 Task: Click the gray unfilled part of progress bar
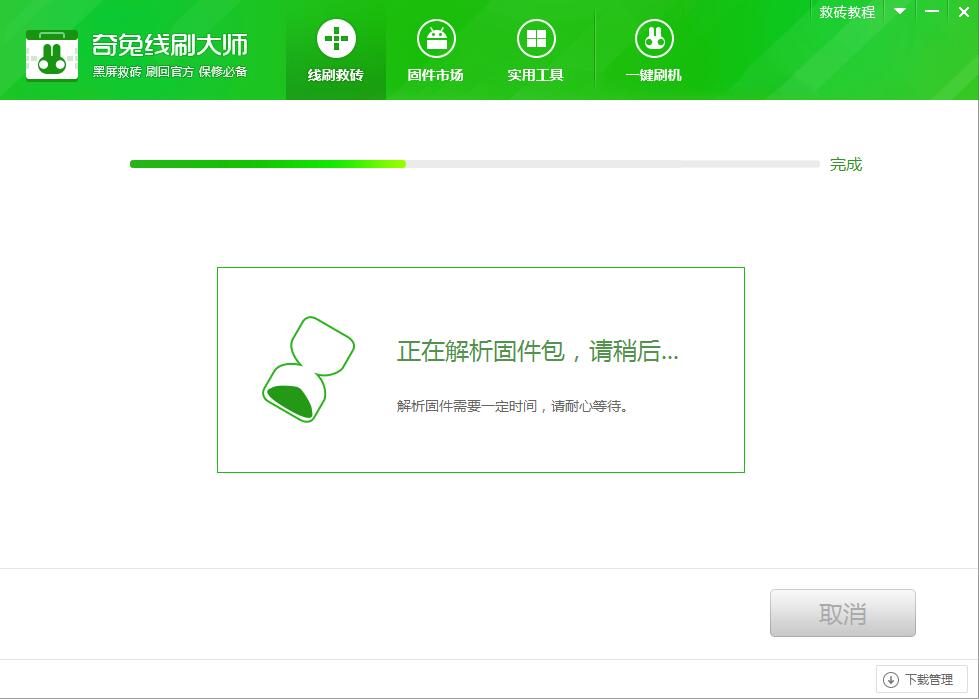click(x=612, y=164)
